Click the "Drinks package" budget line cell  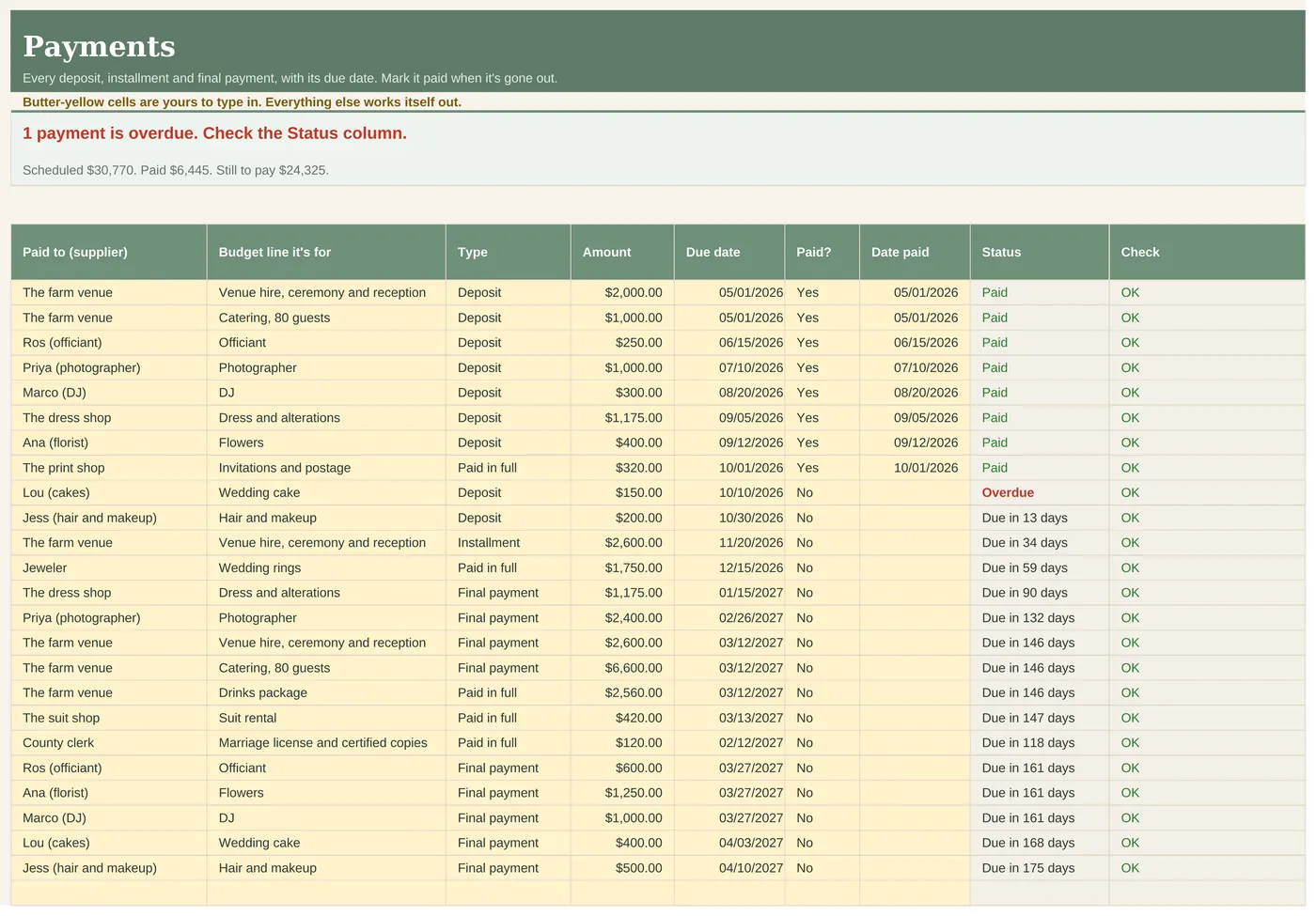tap(326, 692)
